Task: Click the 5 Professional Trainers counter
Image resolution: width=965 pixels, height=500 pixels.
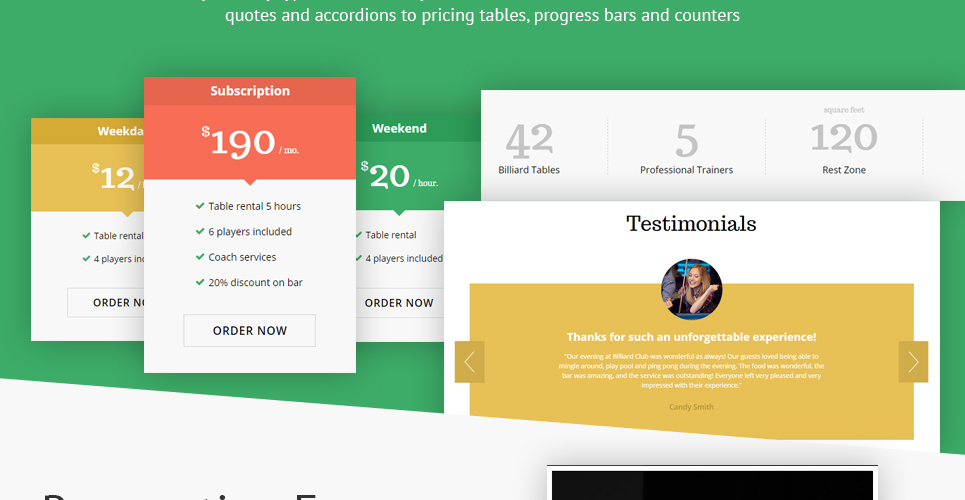Action: (x=686, y=148)
